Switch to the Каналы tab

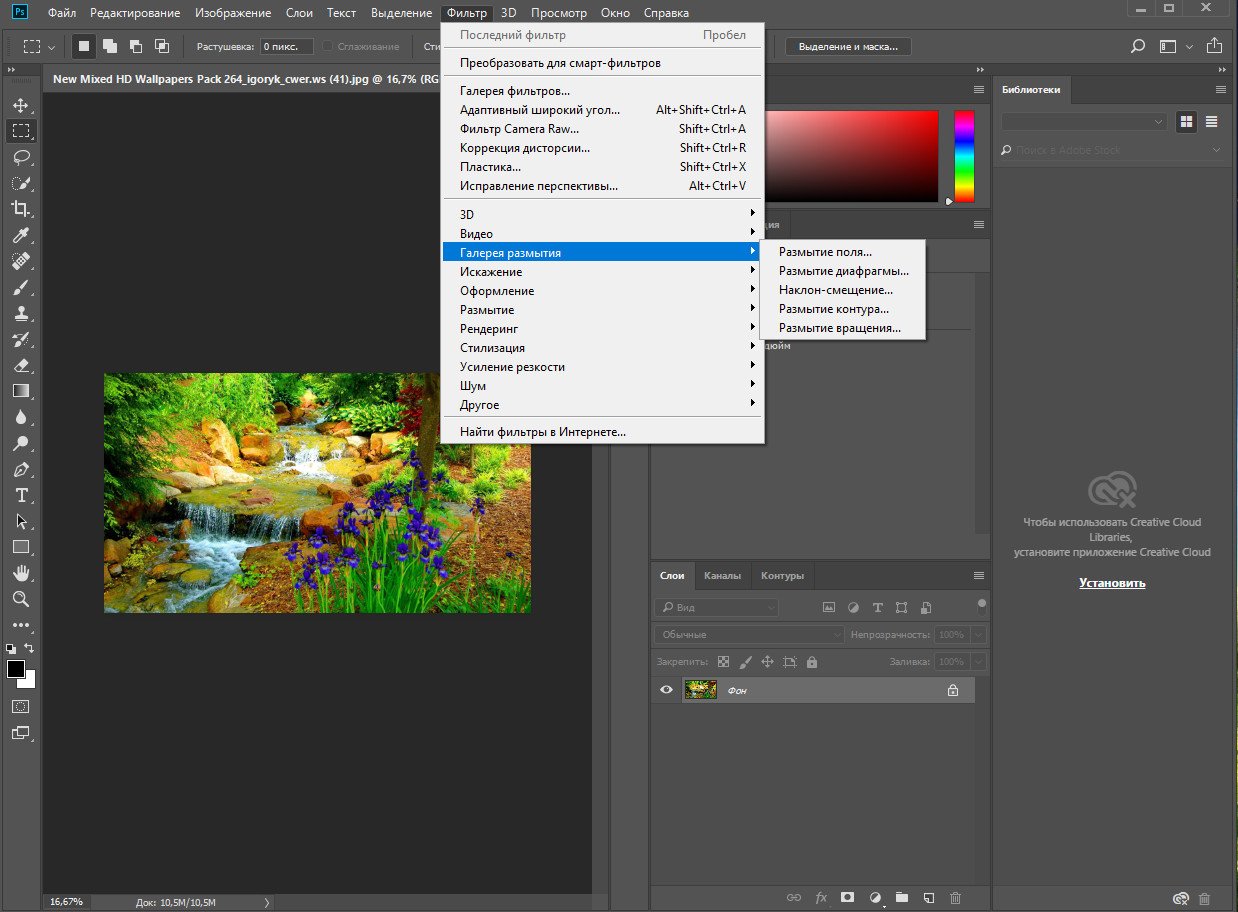(x=722, y=576)
